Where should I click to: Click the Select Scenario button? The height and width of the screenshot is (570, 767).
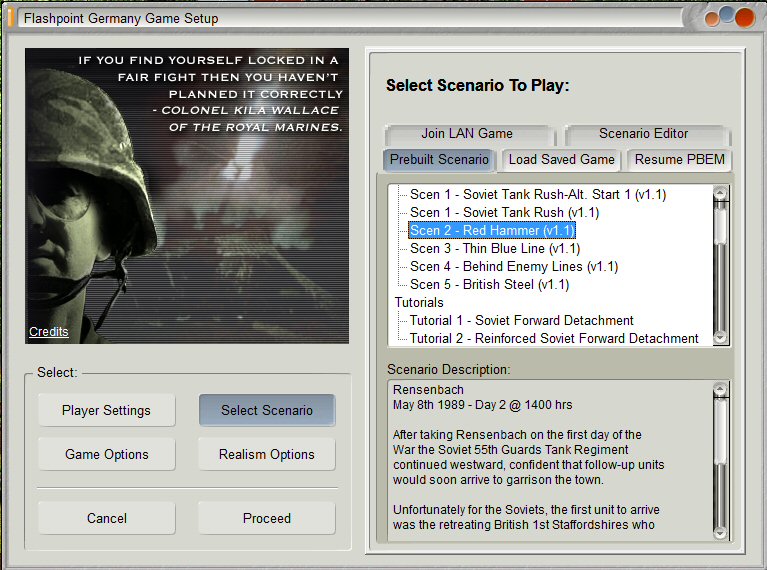pos(267,410)
